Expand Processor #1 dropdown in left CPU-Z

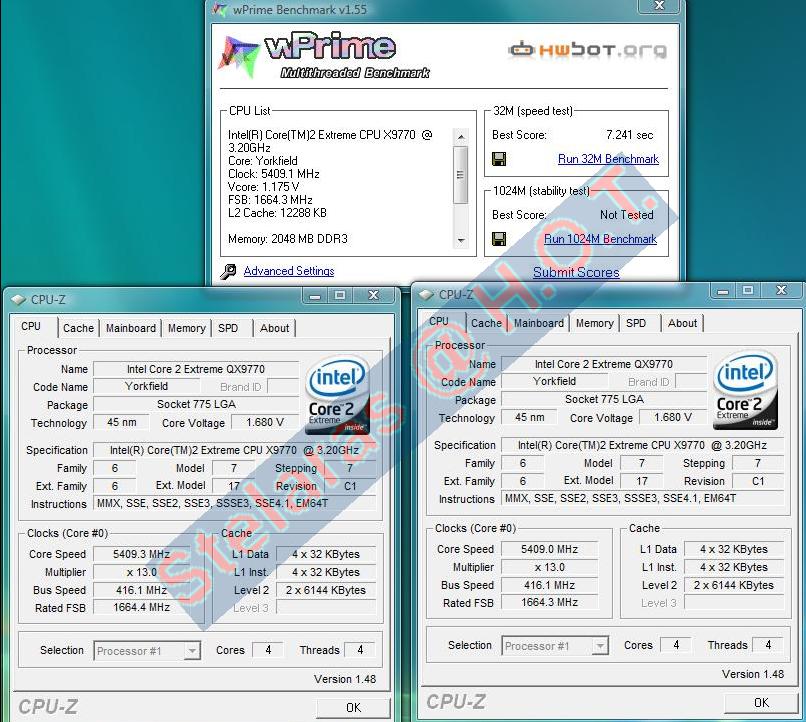(191, 651)
